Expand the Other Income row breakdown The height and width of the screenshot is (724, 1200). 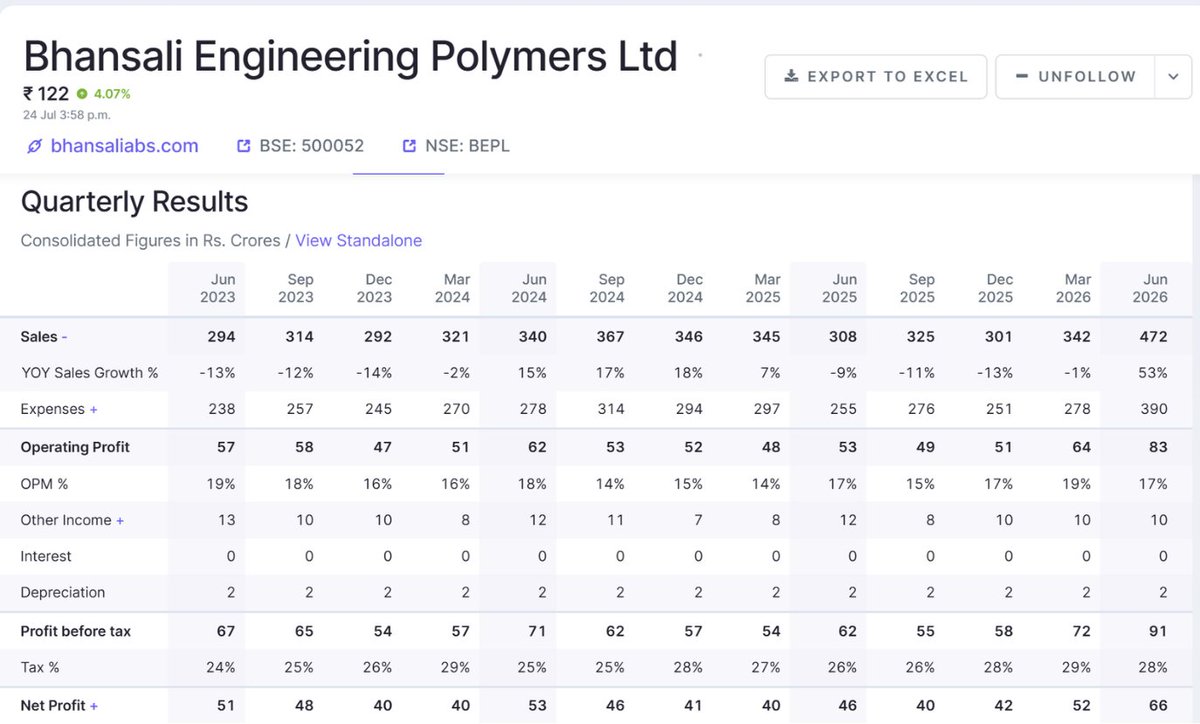click(x=120, y=520)
